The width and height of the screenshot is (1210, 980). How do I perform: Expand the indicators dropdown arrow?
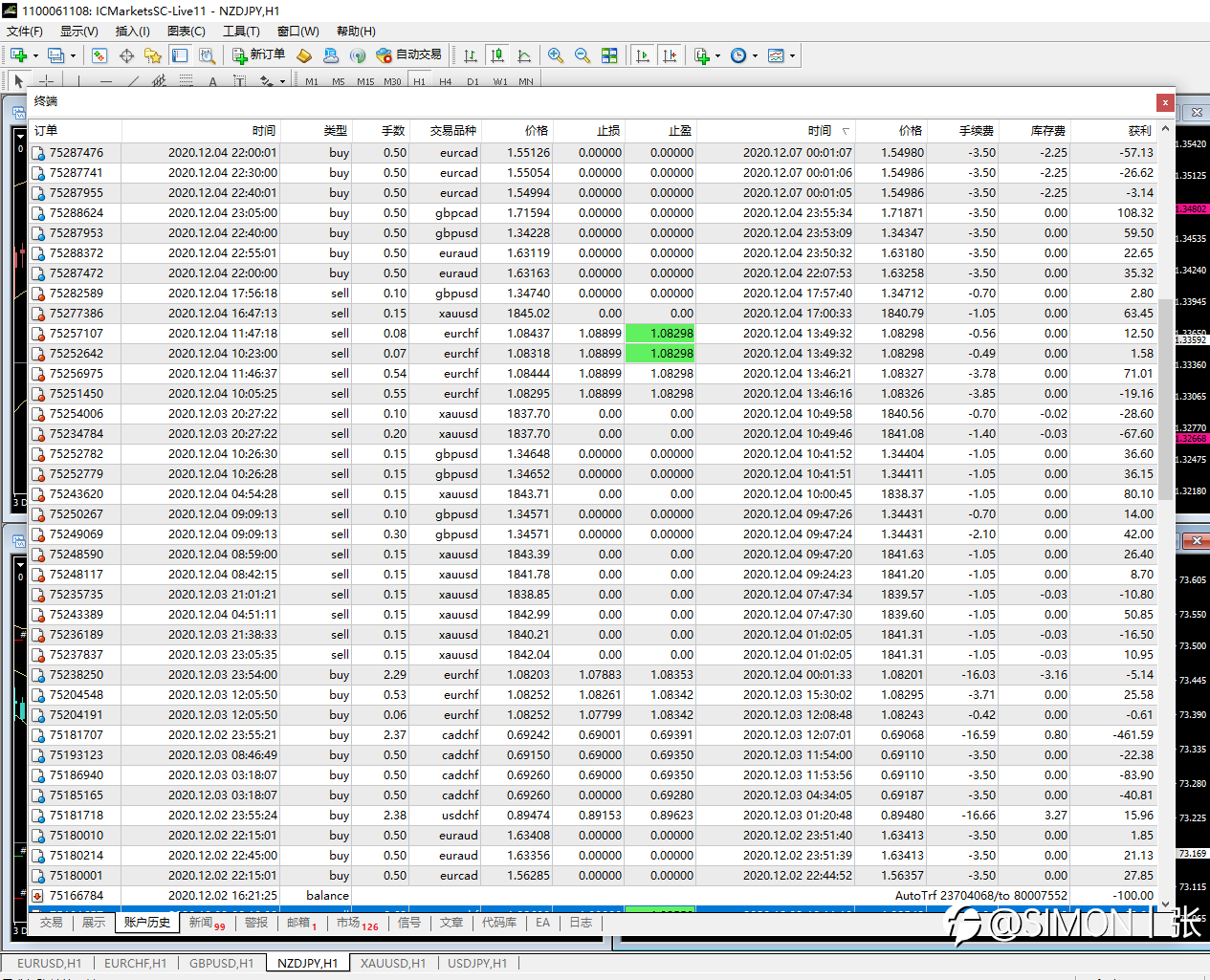717,55
